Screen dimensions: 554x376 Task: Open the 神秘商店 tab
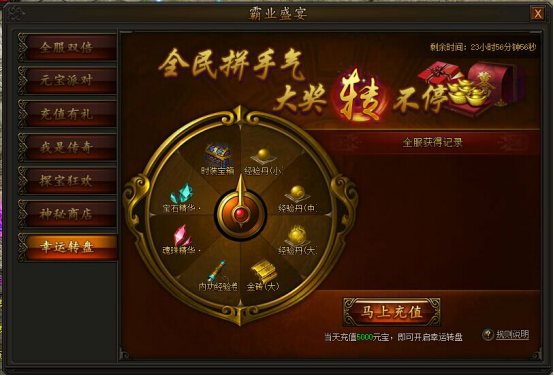[67, 214]
